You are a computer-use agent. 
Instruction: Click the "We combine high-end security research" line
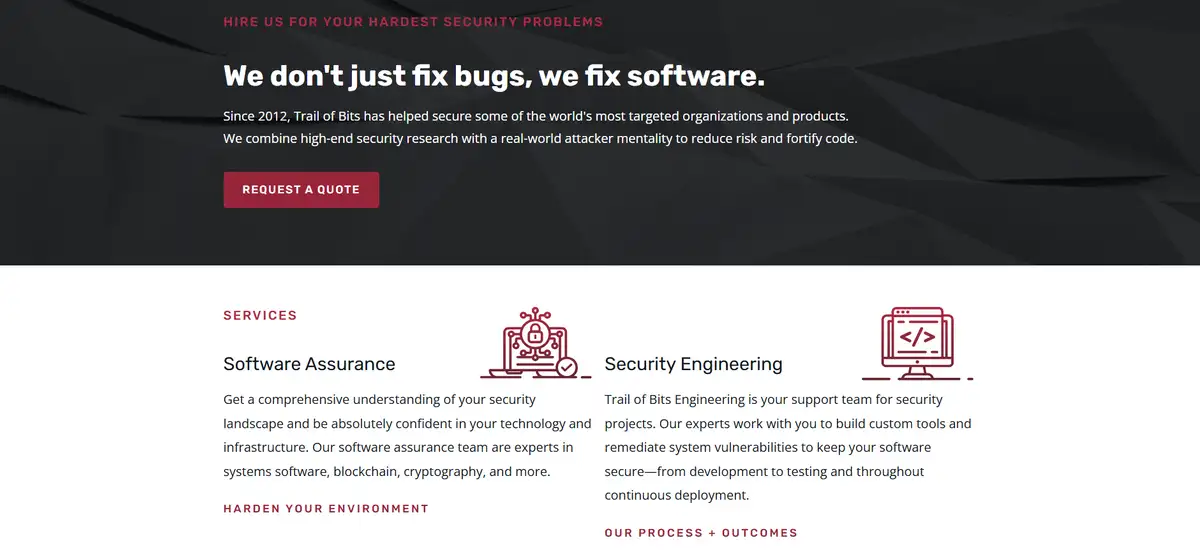[x=540, y=139]
